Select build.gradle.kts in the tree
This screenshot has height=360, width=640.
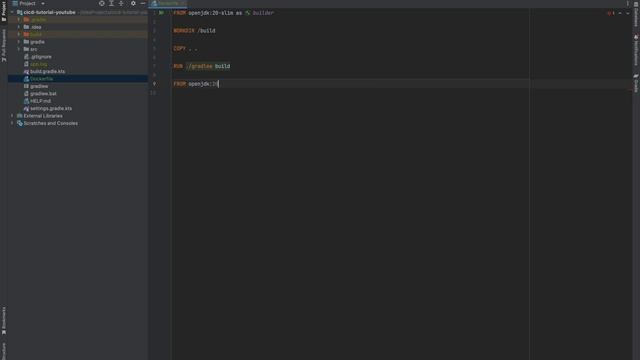[47, 71]
